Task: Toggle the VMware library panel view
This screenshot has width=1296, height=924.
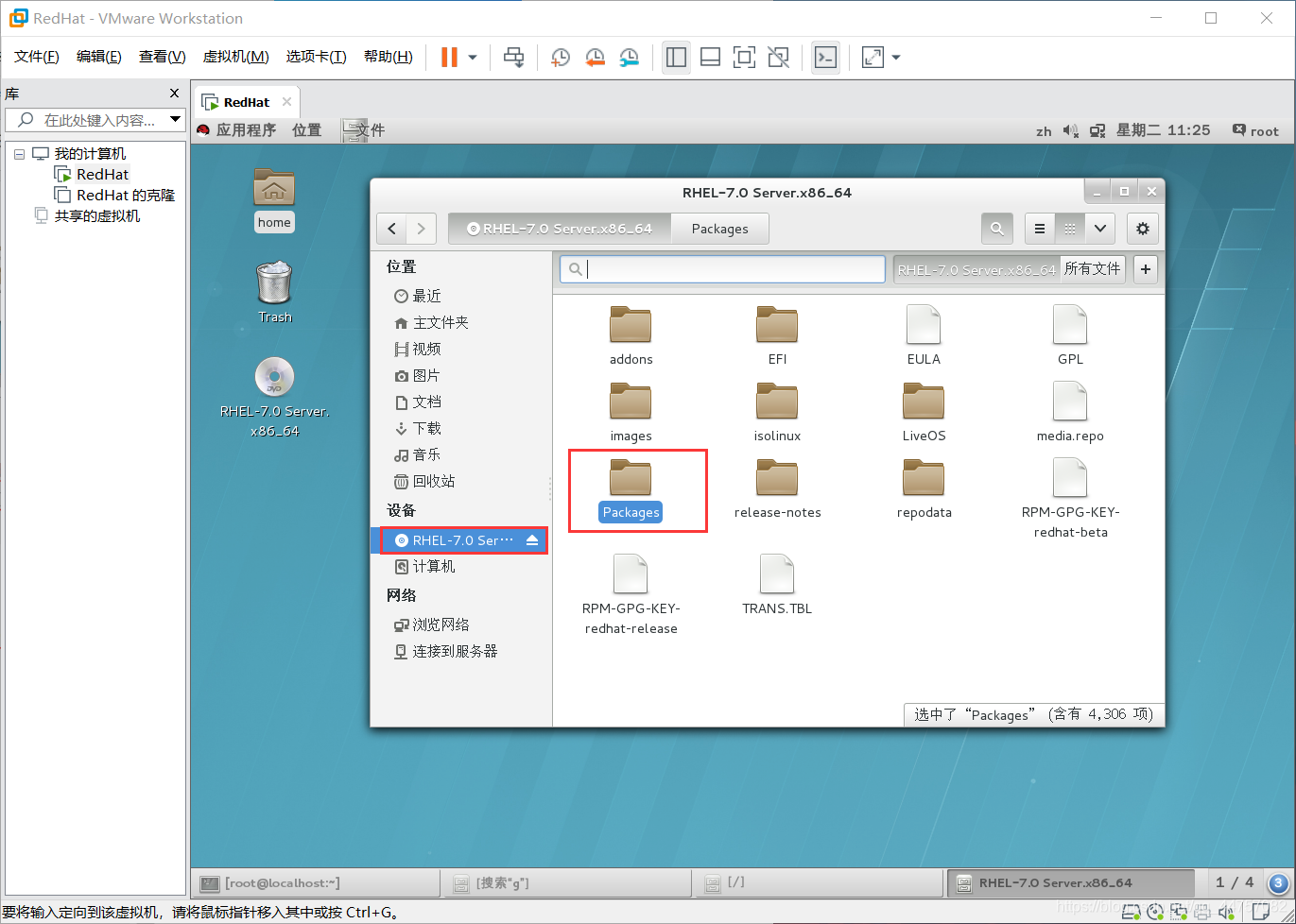Action: (676, 58)
